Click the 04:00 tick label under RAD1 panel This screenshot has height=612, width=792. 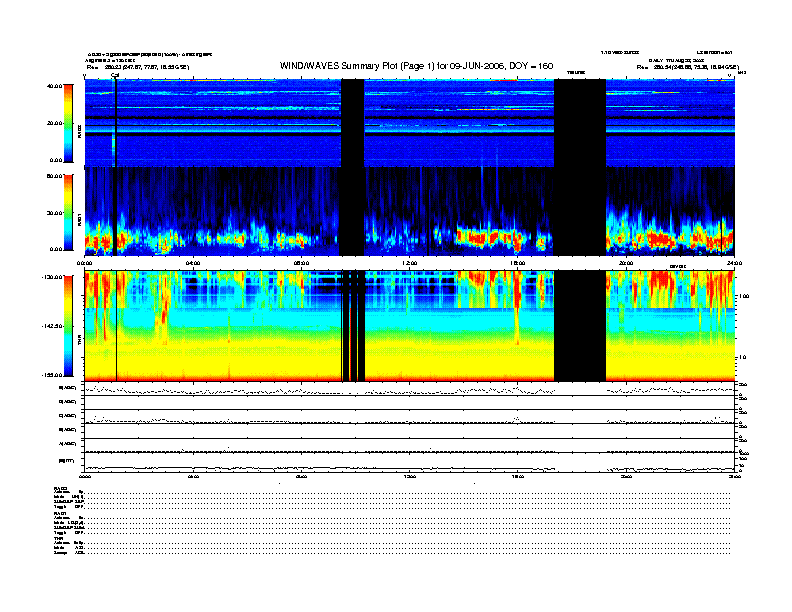193,263
